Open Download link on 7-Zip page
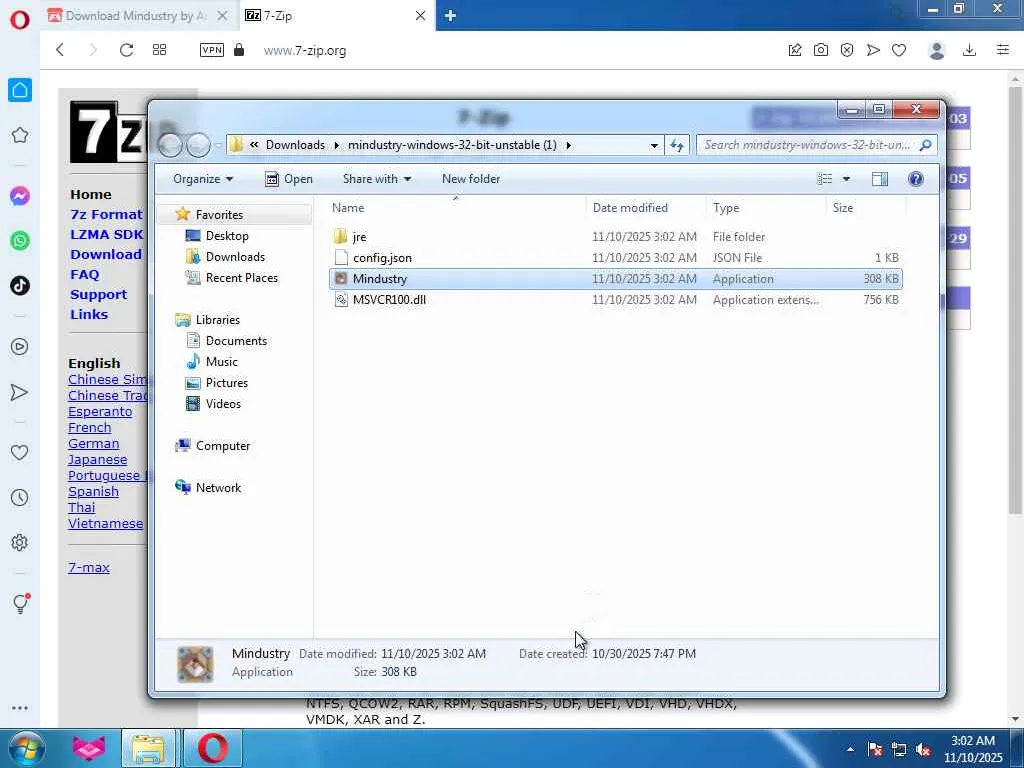Image resolution: width=1024 pixels, height=768 pixels. pyautogui.click(x=106, y=255)
